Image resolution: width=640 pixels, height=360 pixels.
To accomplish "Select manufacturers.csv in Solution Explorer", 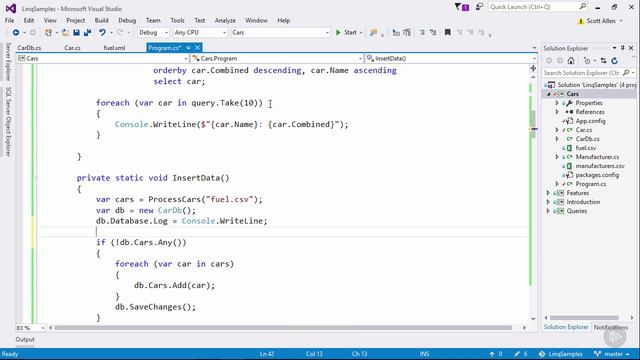I will pos(600,166).
